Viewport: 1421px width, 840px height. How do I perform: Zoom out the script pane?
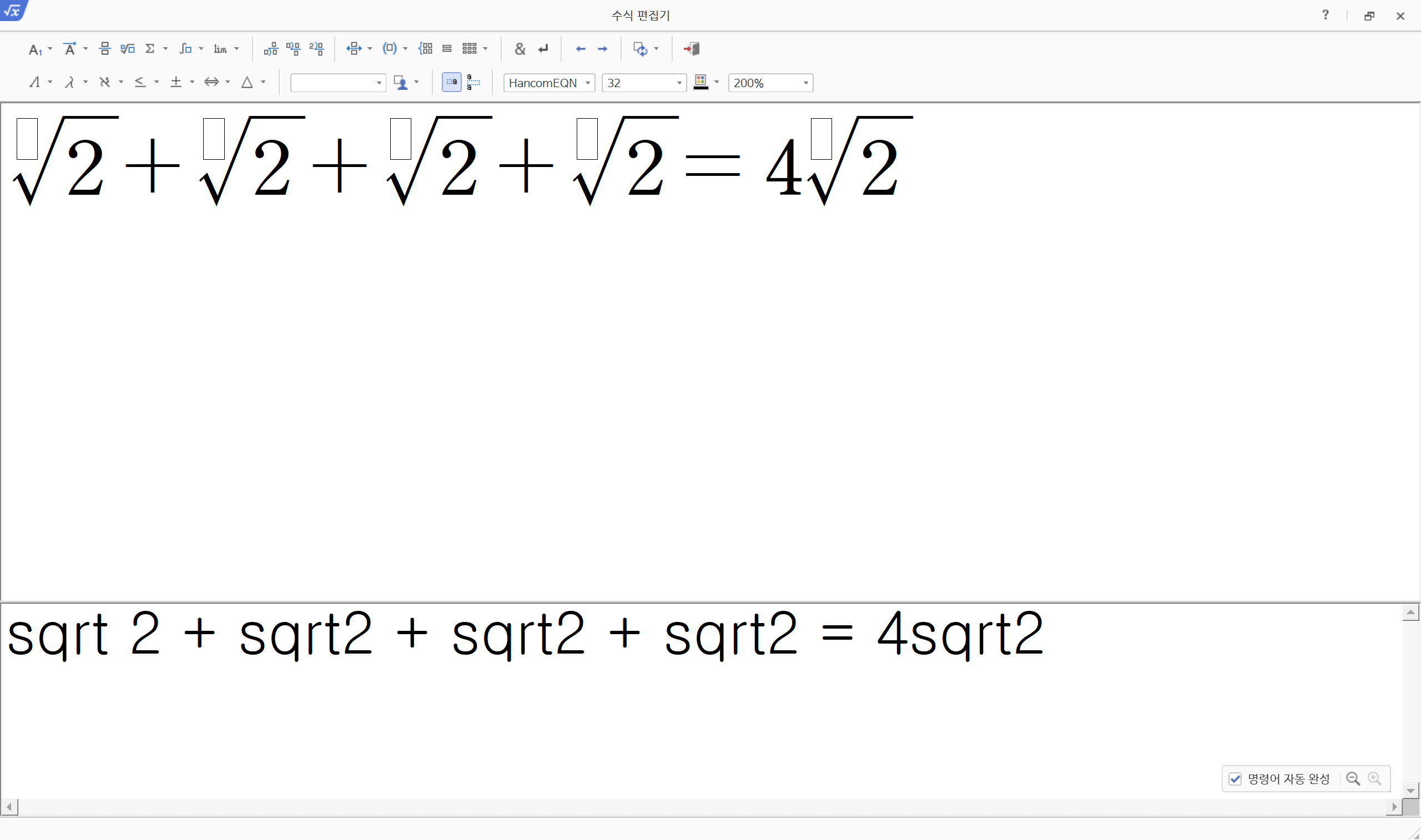(1353, 779)
